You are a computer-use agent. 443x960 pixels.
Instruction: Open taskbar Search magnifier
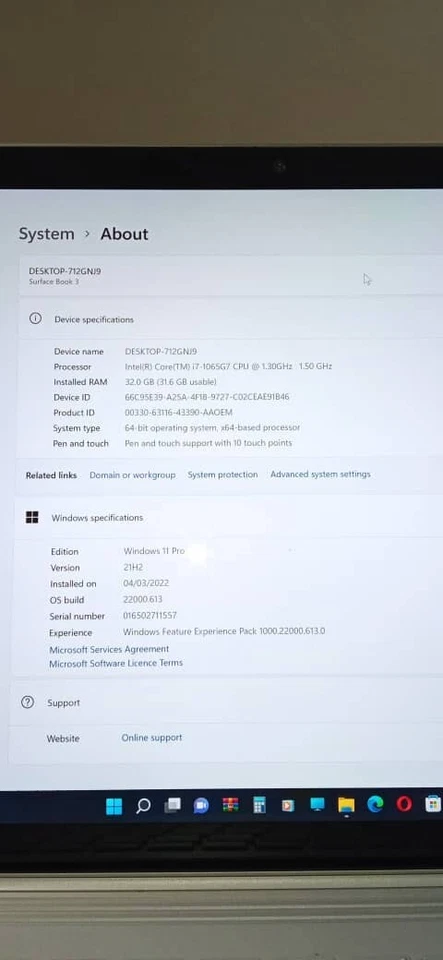(x=143, y=806)
